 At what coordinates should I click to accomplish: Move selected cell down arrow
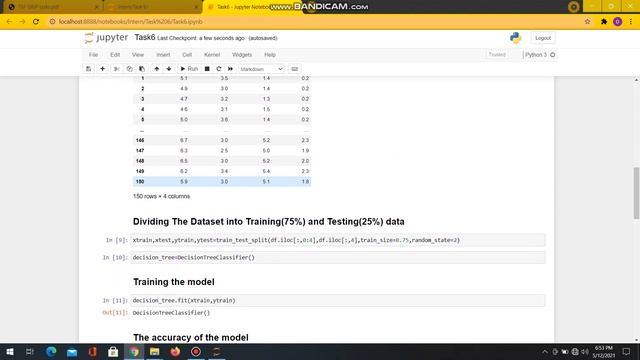pyautogui.click(x=169, y=69)
